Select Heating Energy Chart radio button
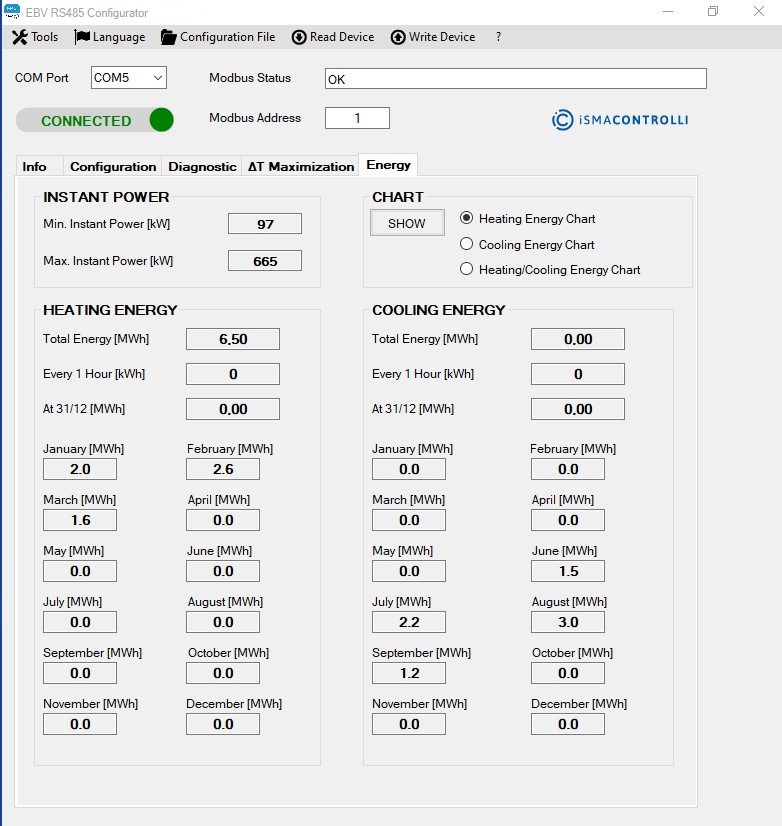Screen dimensions: 782x826 point(466,218)
